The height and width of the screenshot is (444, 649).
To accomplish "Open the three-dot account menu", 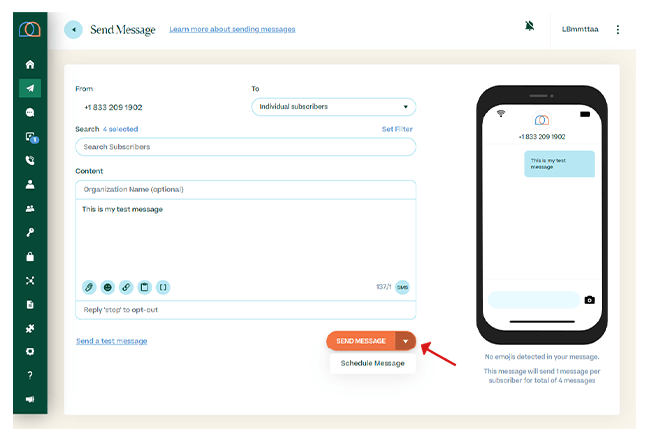I will (x=617, y=29).
